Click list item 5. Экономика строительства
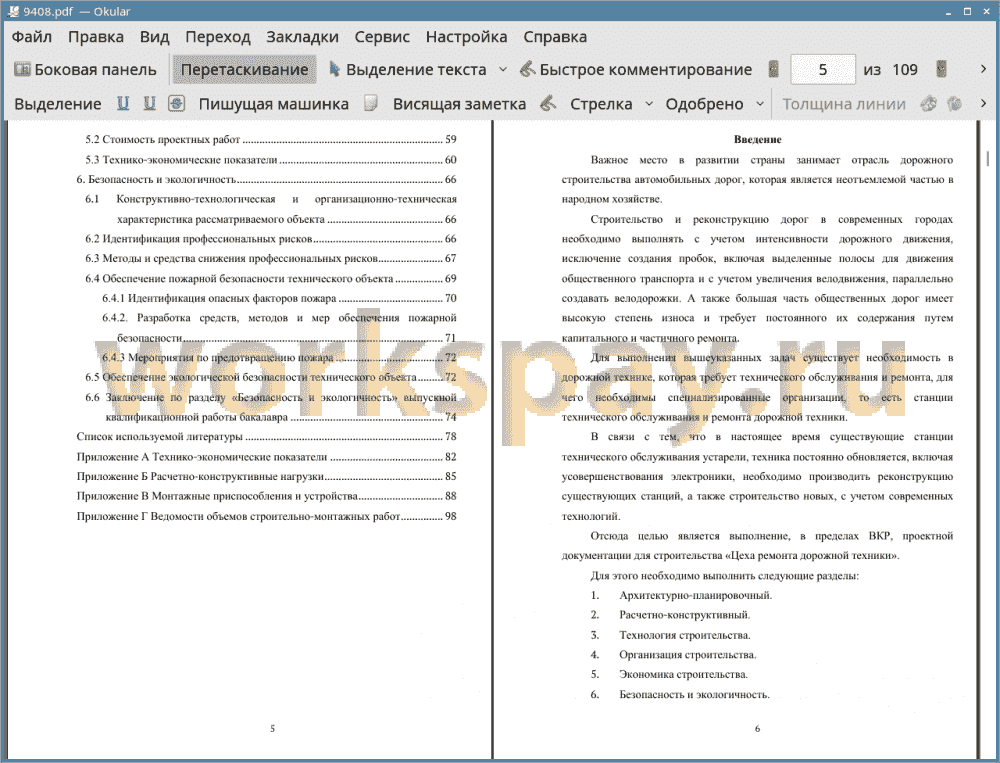1000x763 pixels. point(669,674)
